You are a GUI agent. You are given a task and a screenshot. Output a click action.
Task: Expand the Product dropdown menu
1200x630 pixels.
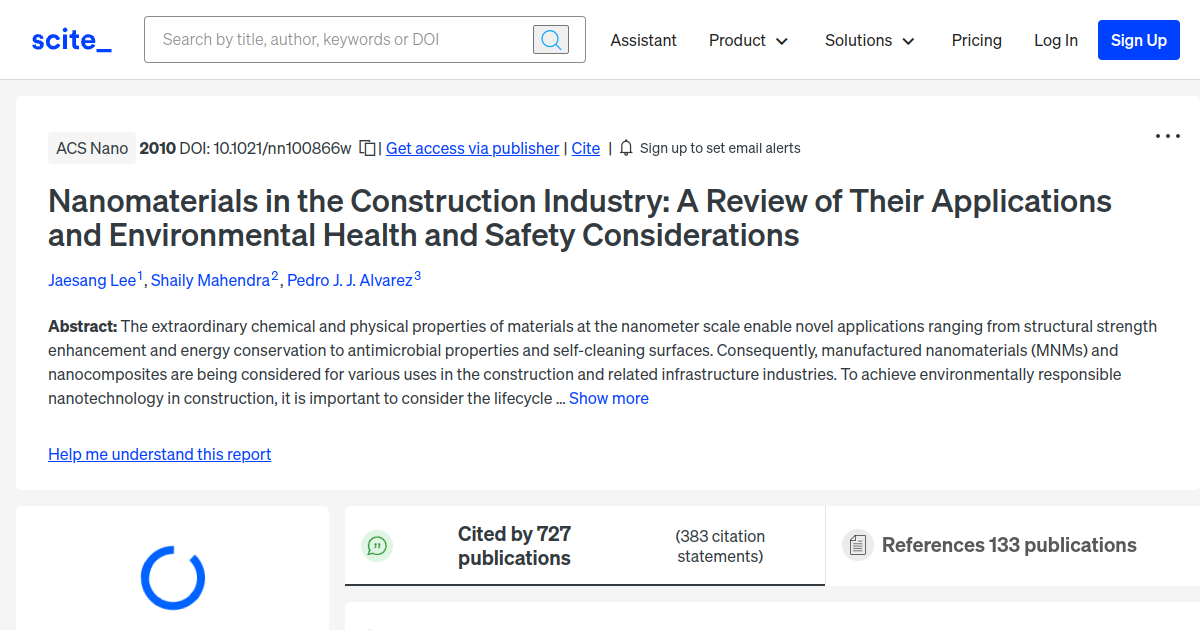coord(748,40)
